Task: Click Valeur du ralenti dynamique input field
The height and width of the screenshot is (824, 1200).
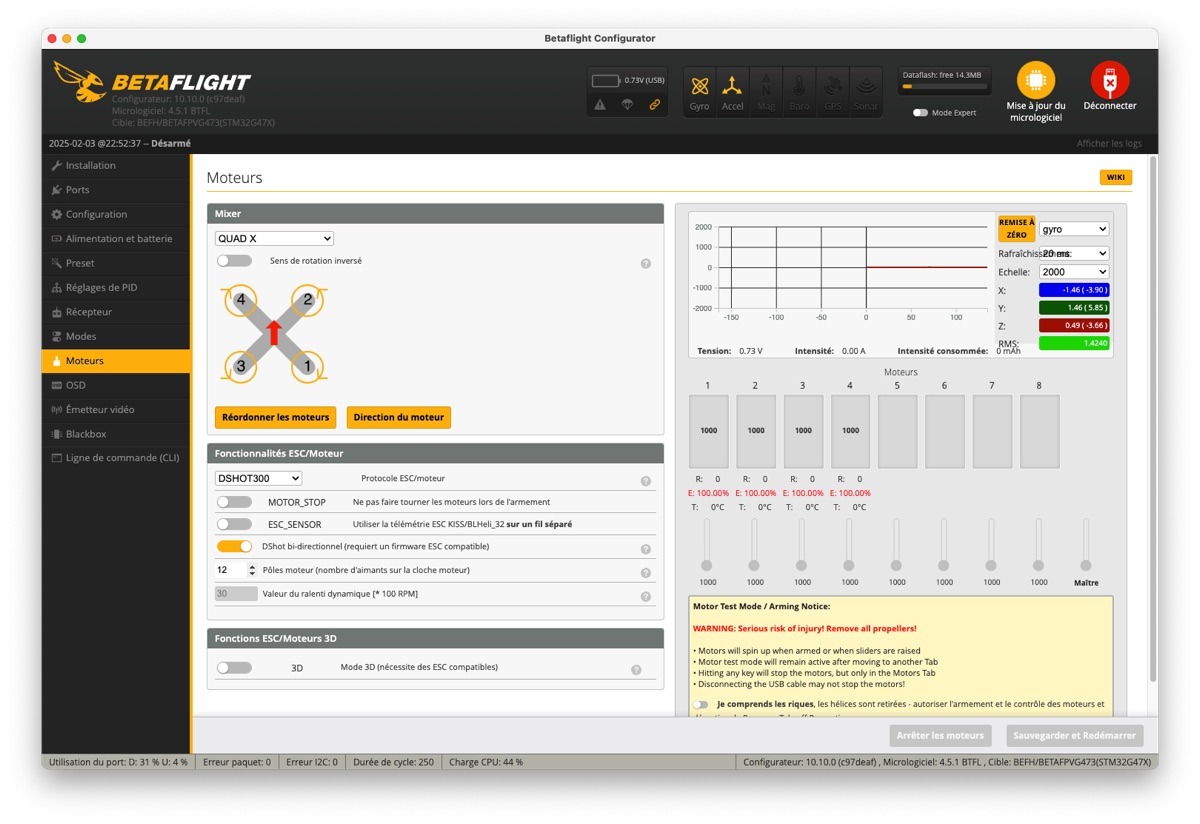Action: (x=236, y=594)
